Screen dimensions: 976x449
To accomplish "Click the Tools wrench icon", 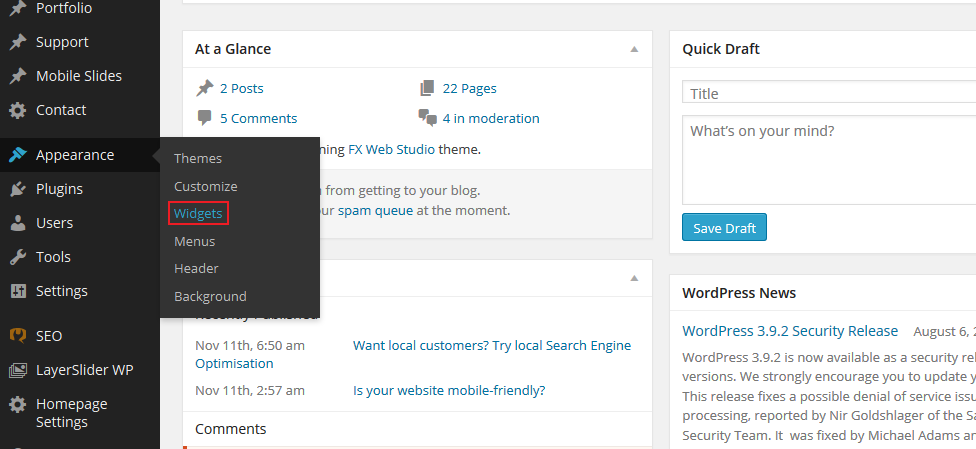I will point(17,257).
